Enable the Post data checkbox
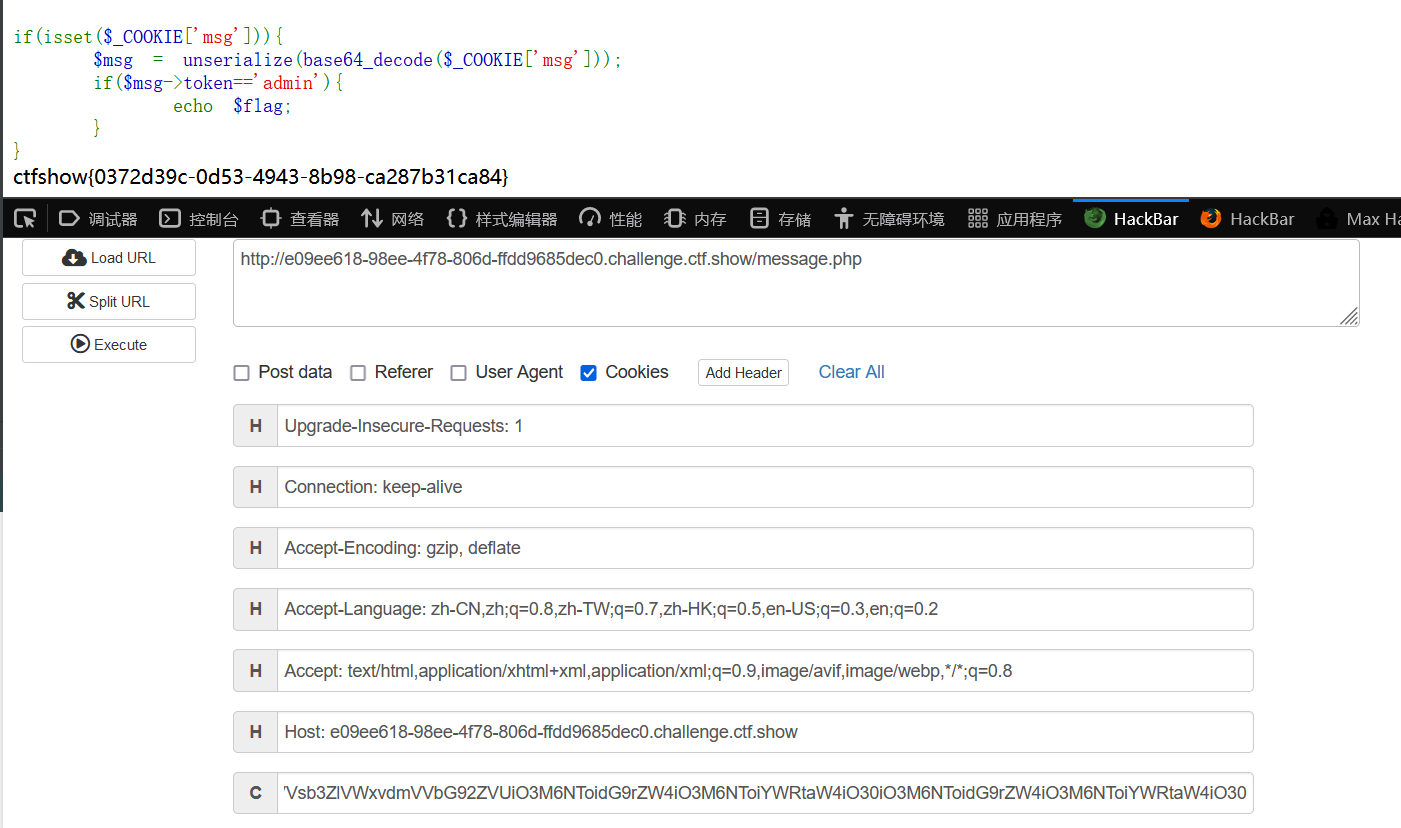This screenshot has height=828, width=1401. [x=241, y=373]
